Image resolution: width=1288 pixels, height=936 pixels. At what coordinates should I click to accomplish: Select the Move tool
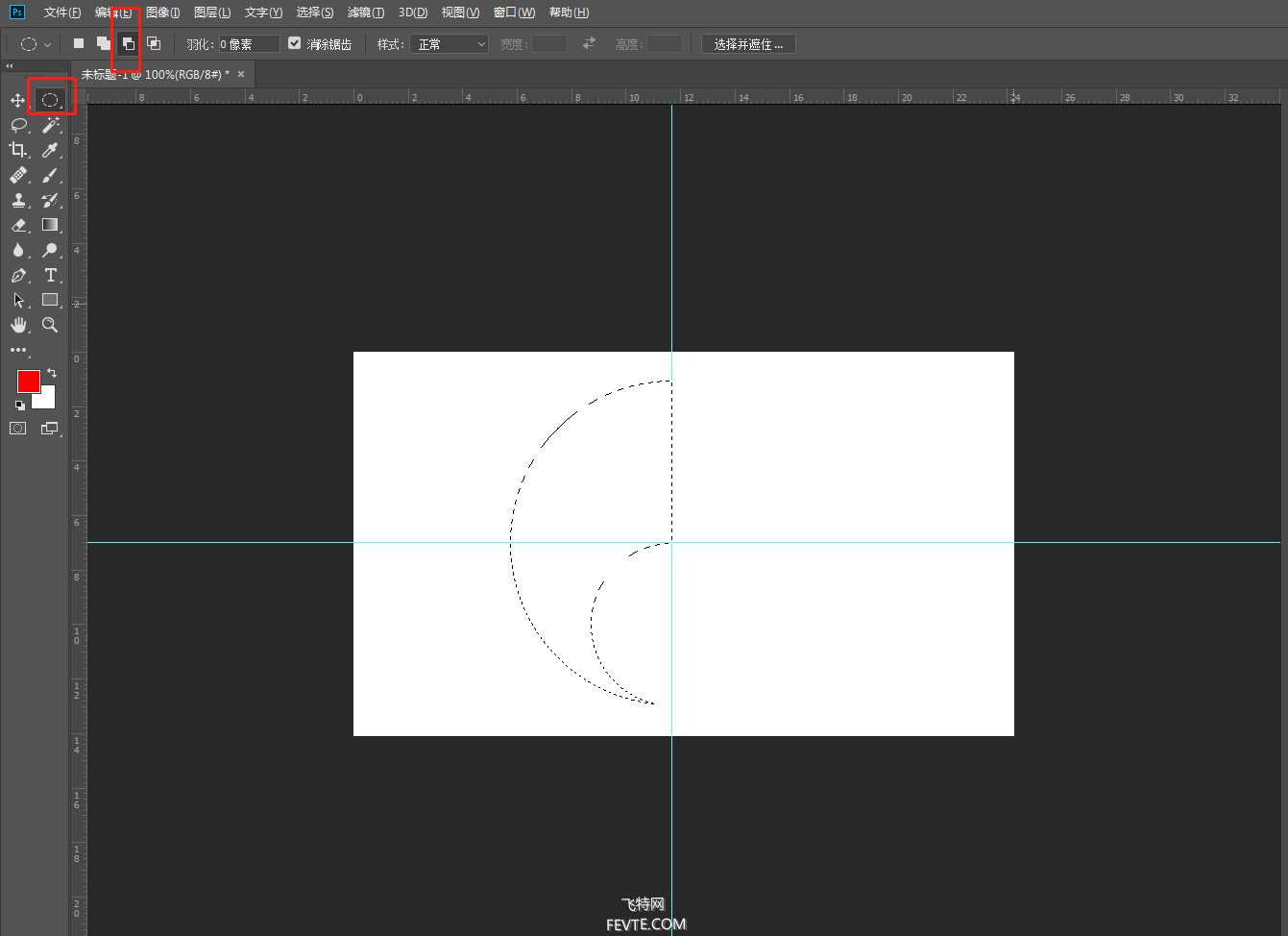(18, 100)
